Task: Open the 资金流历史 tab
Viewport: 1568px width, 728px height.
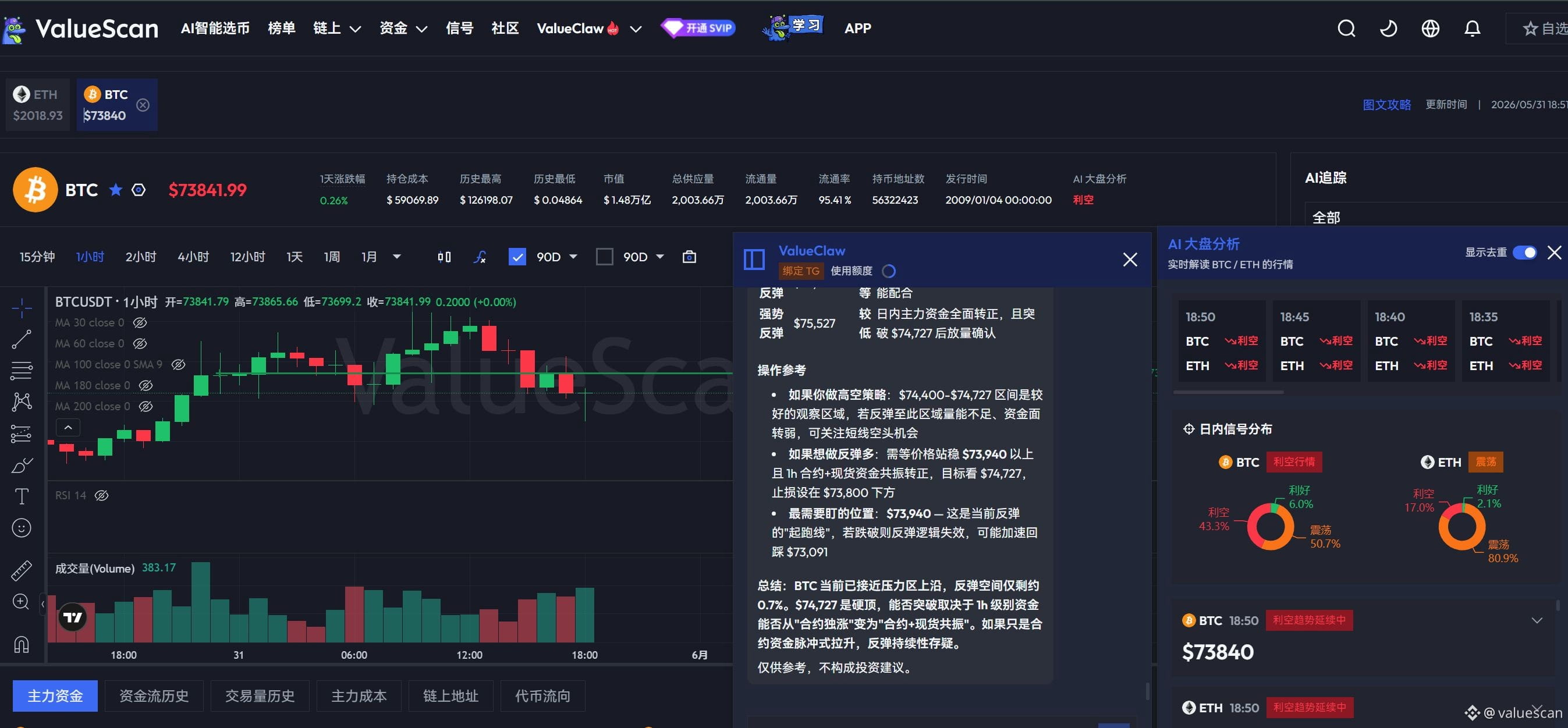Action: tap(154, 696)
